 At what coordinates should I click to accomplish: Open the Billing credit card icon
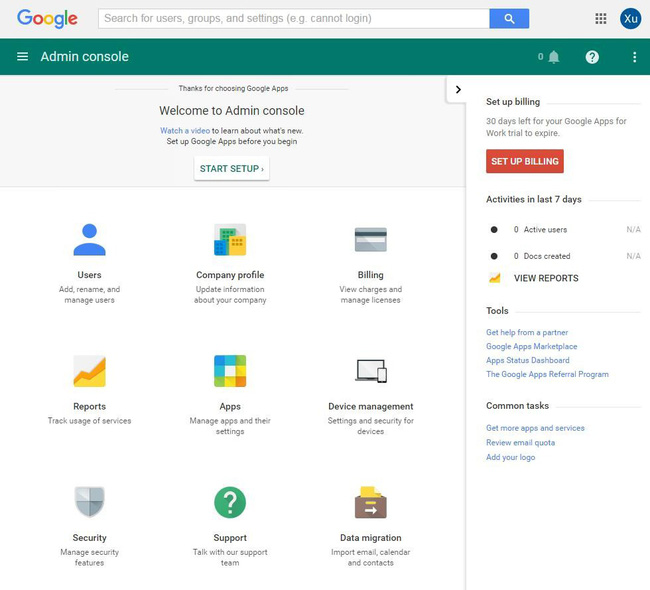(371, 239)
